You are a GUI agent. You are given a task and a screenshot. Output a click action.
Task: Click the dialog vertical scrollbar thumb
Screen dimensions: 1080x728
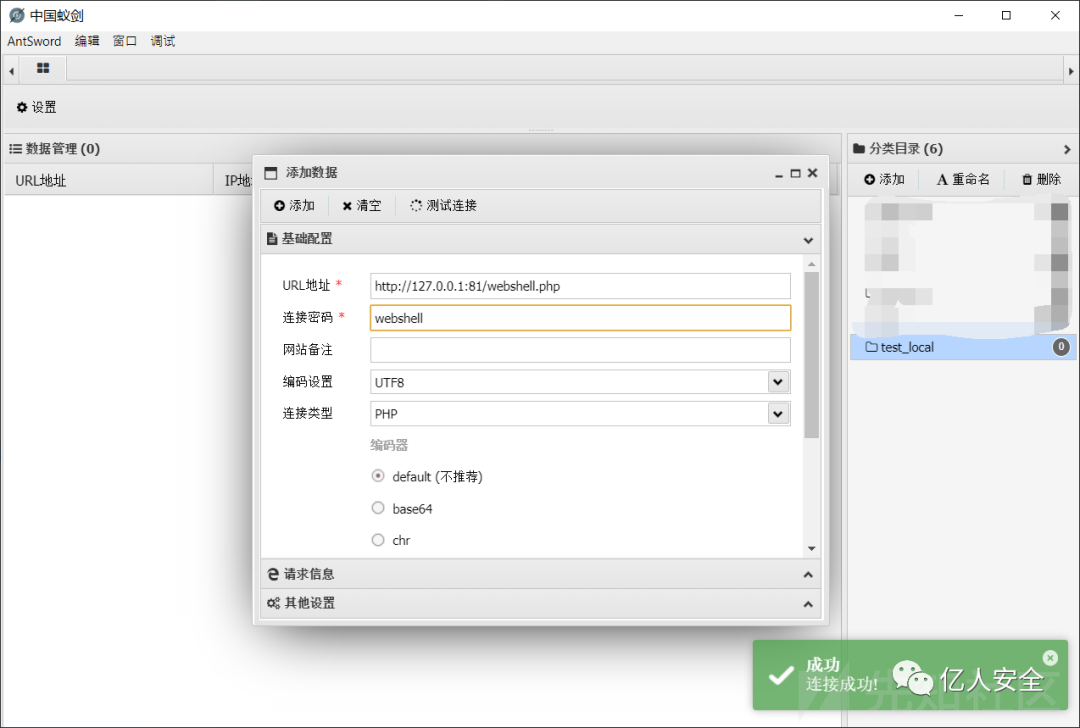point(811,355)
